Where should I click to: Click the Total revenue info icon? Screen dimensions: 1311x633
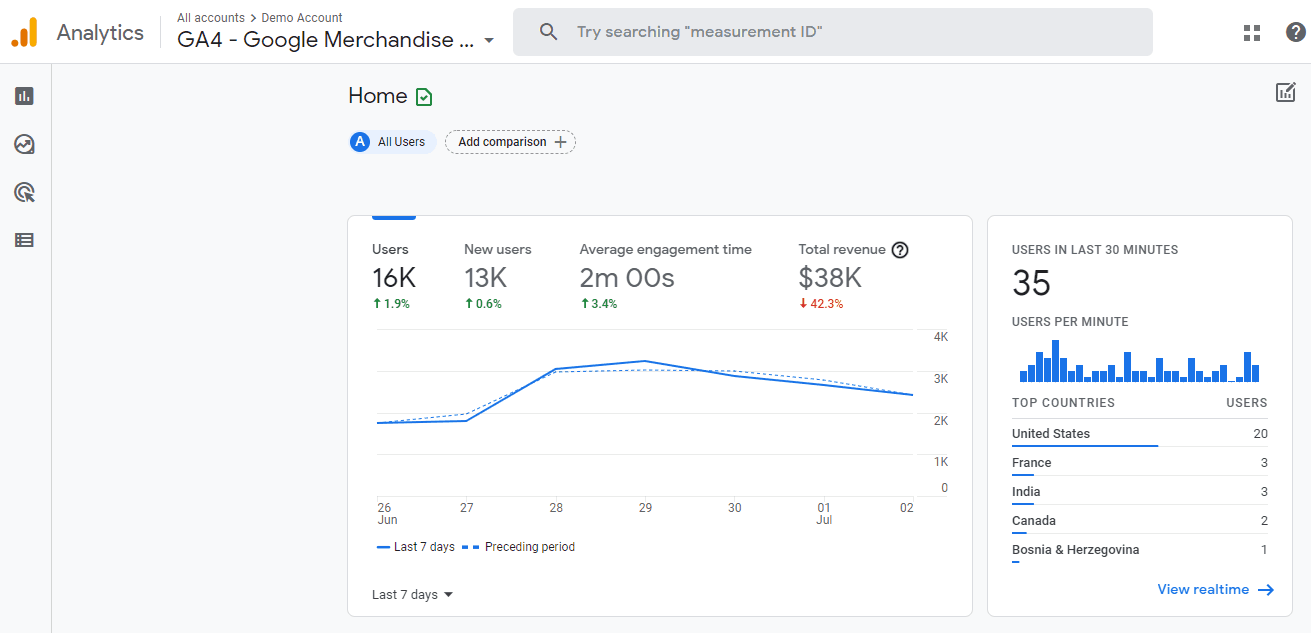[899, 250]
